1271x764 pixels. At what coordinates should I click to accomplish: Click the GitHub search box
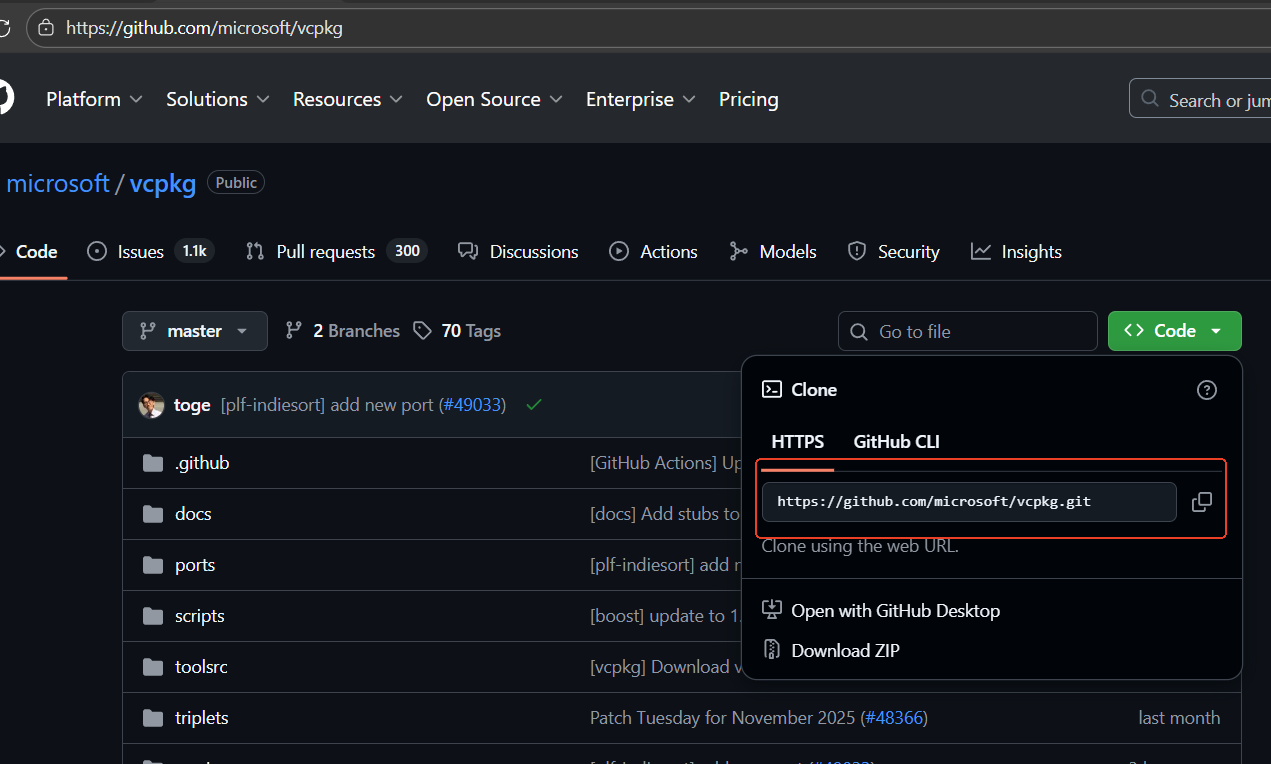1200,99
